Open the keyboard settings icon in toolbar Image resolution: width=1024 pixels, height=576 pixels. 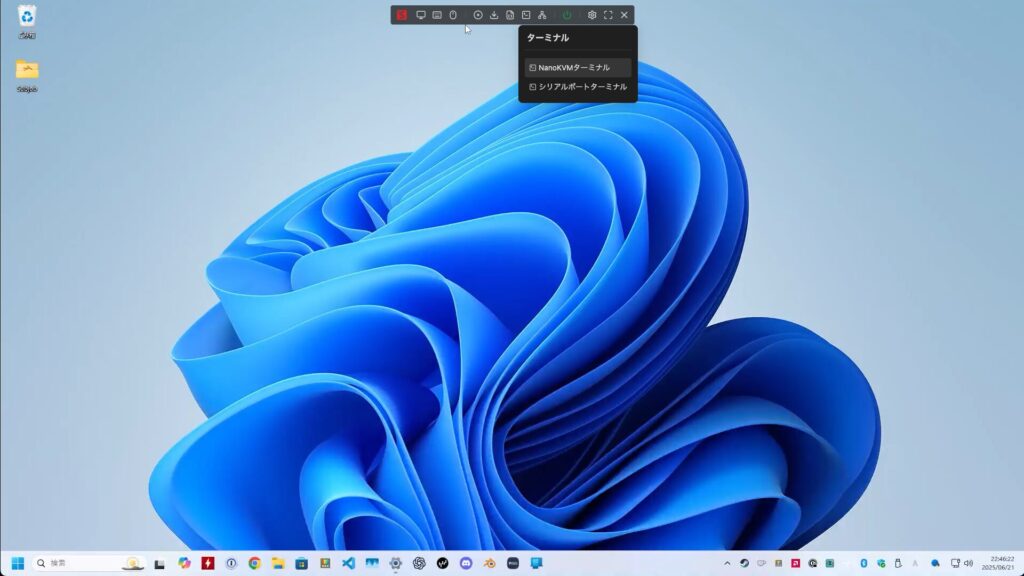437,15
